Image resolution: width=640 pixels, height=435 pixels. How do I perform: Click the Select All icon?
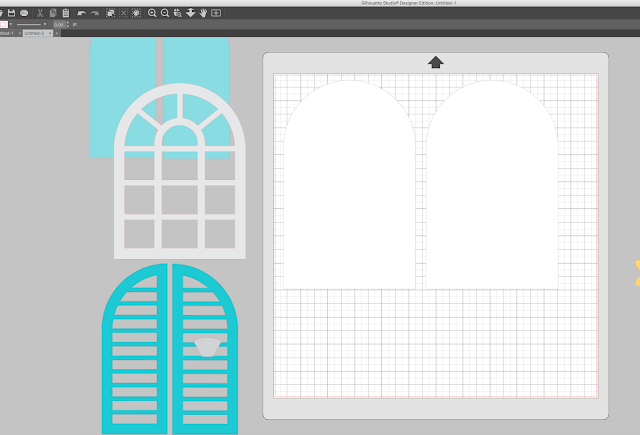click(x=111, y=13)
